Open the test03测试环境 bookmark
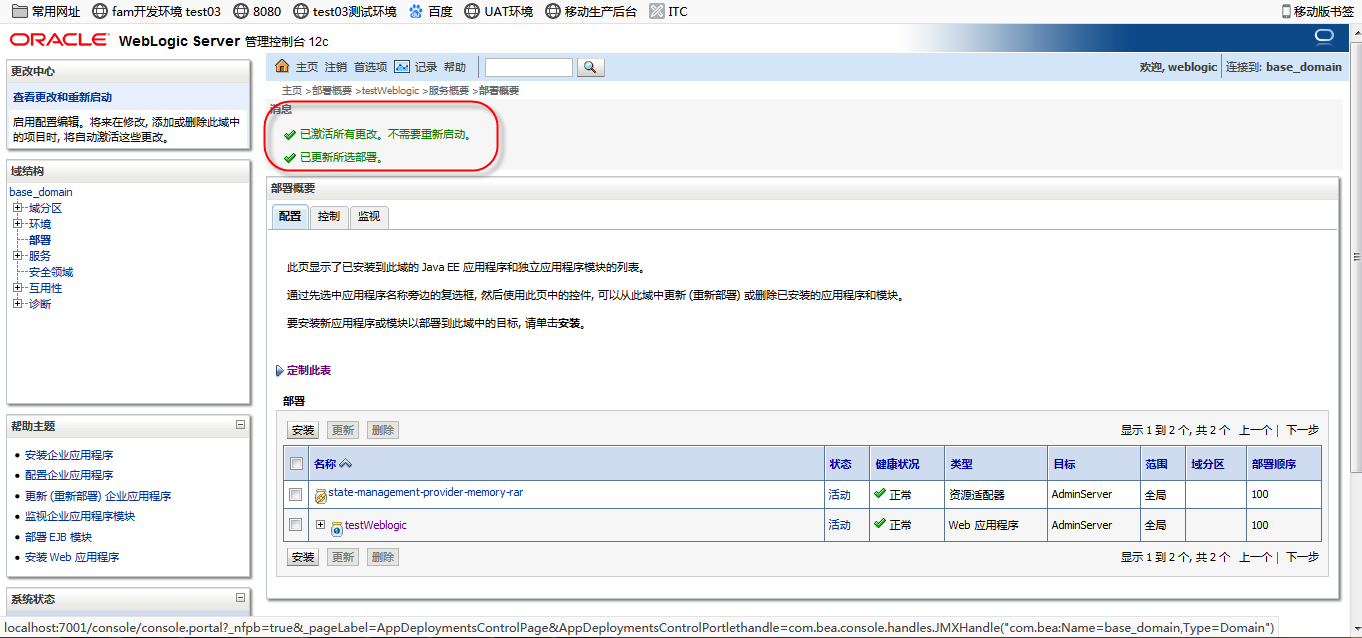Image resolution: width=1362 pixels, height=638 pixels. point(345,12)
